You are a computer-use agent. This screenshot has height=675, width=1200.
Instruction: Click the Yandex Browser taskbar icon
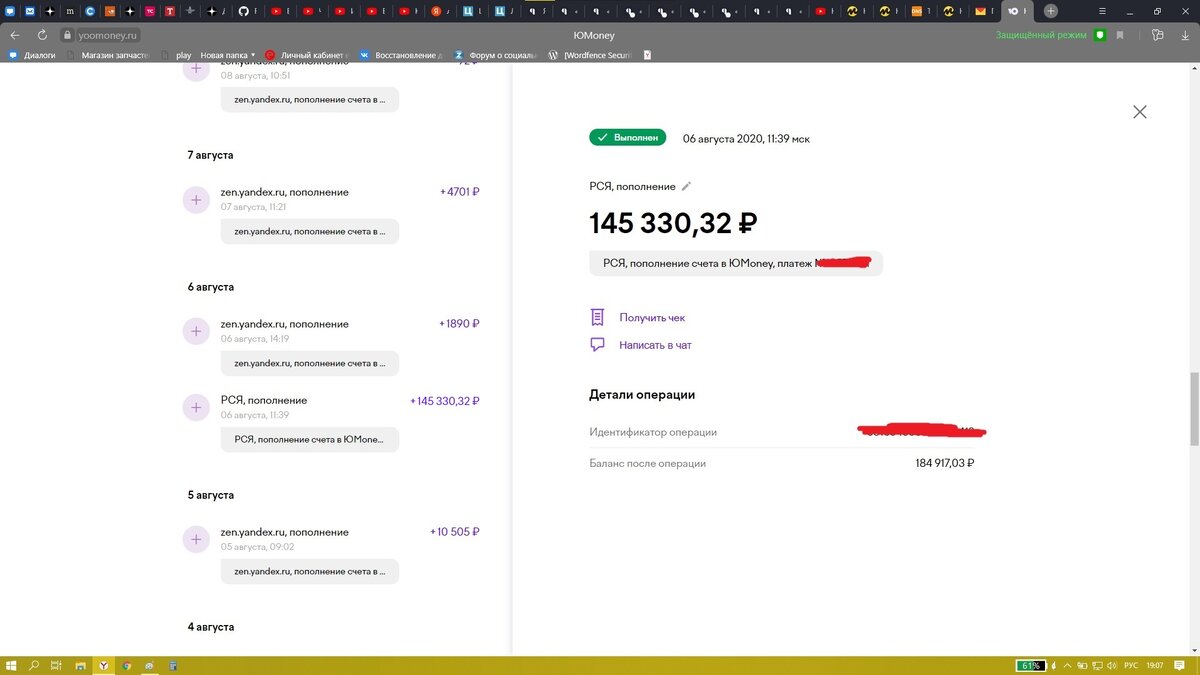104,665
